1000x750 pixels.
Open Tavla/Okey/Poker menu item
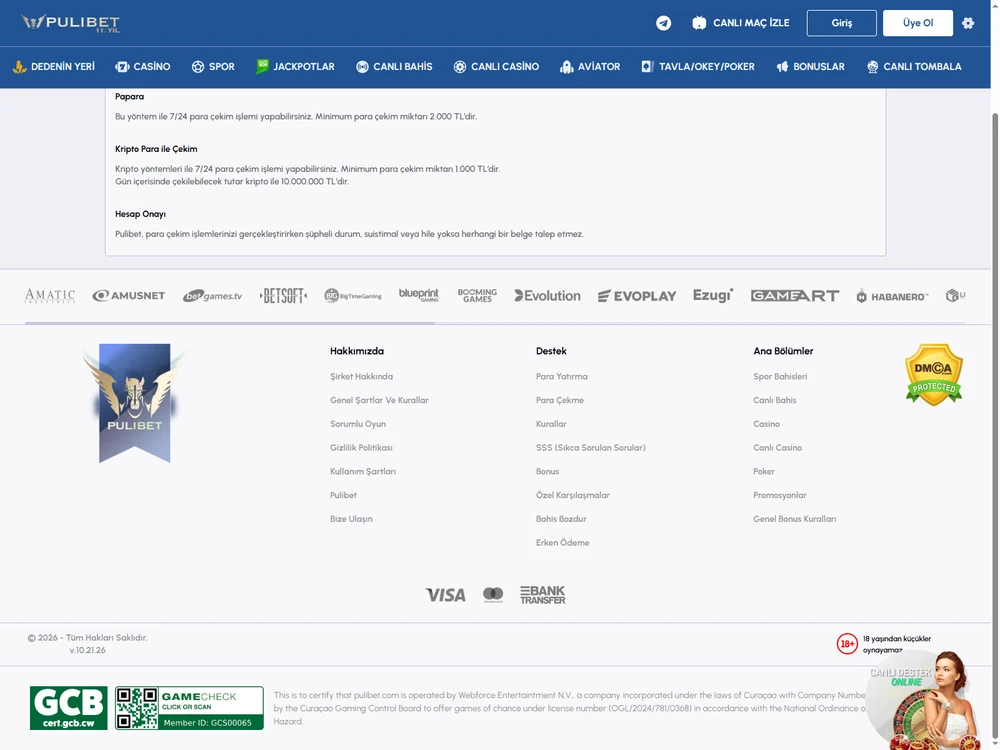(x=698, y=66)
